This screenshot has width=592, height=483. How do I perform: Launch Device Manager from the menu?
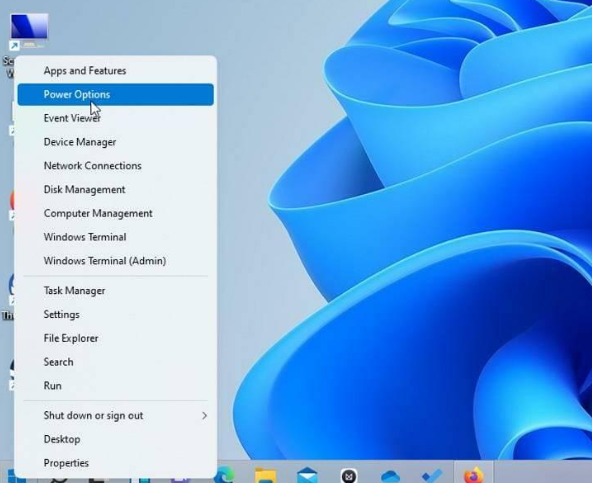point(116,142)
